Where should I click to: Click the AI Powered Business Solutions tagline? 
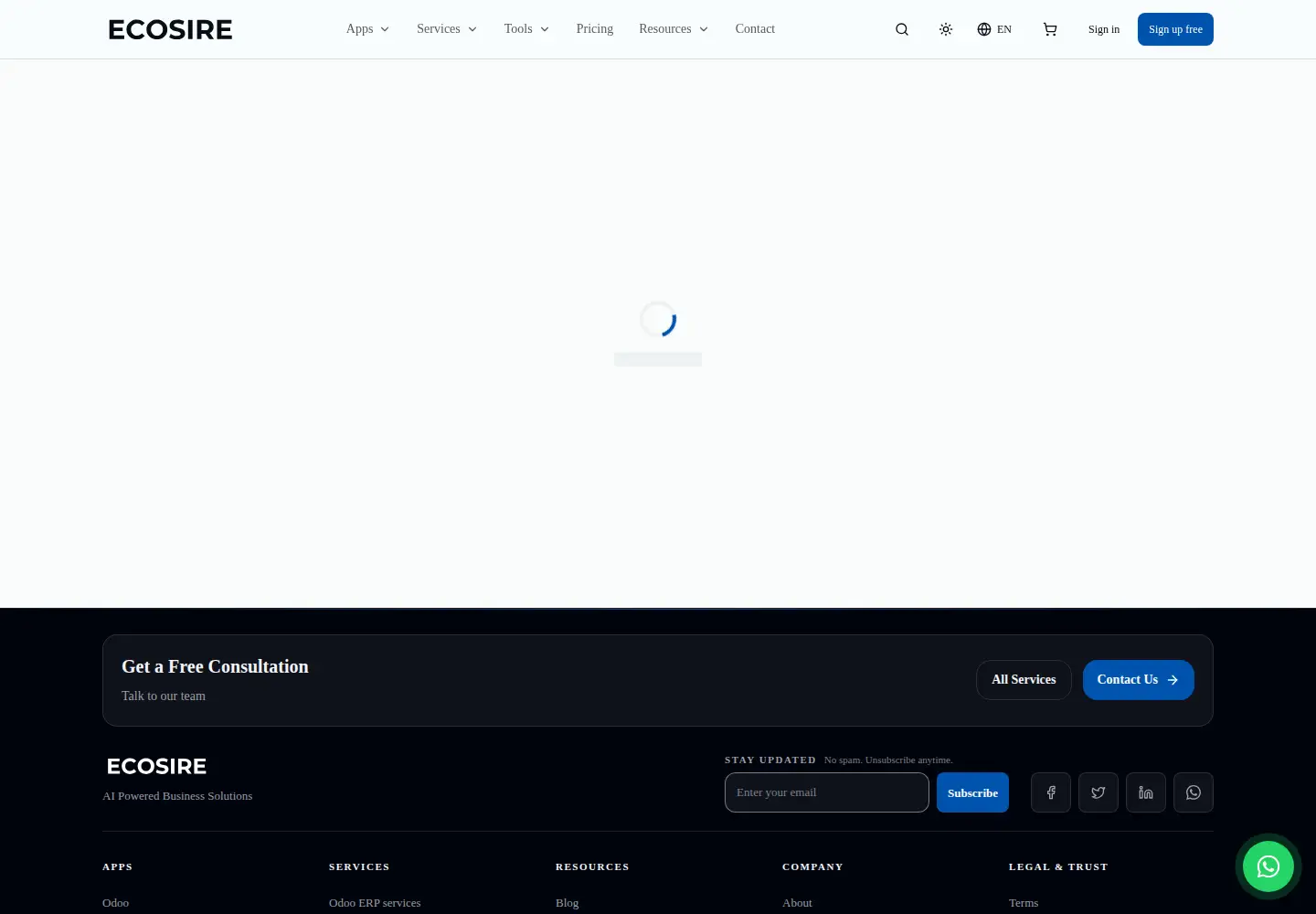(177, 796)
